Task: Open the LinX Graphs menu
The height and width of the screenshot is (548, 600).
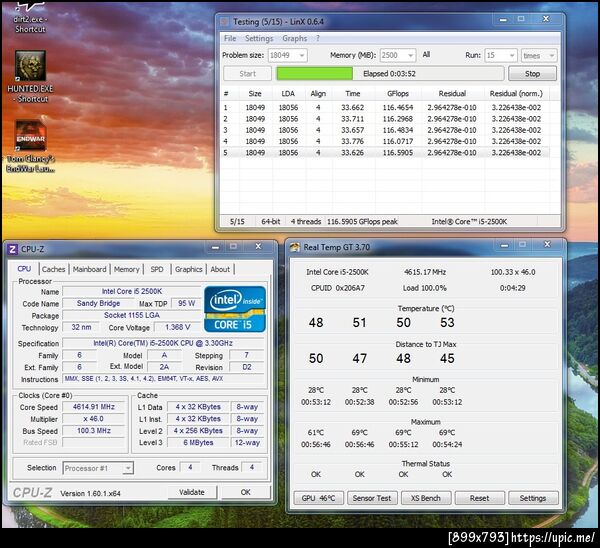Action: coord(295,39)
